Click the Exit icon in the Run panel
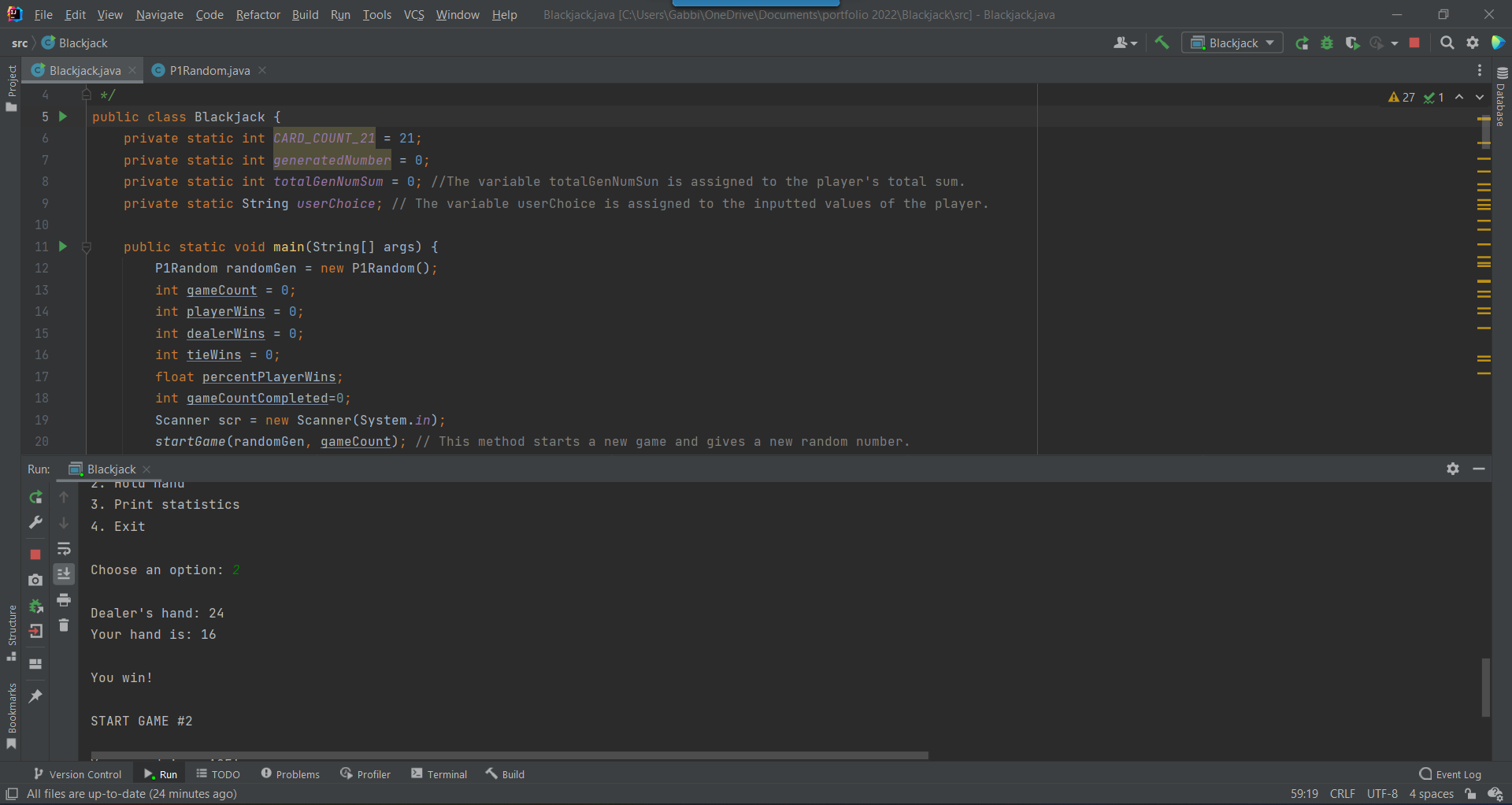 point(35,631)
